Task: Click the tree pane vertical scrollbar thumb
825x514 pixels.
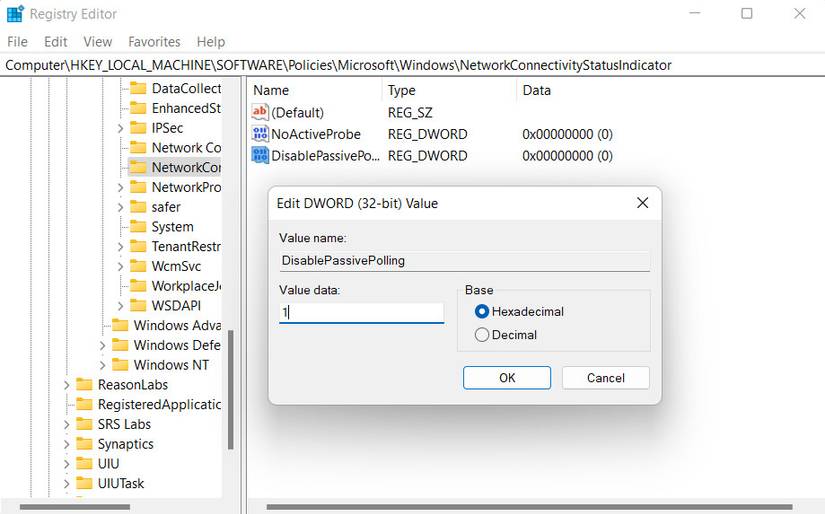Action: click(230, 389)
